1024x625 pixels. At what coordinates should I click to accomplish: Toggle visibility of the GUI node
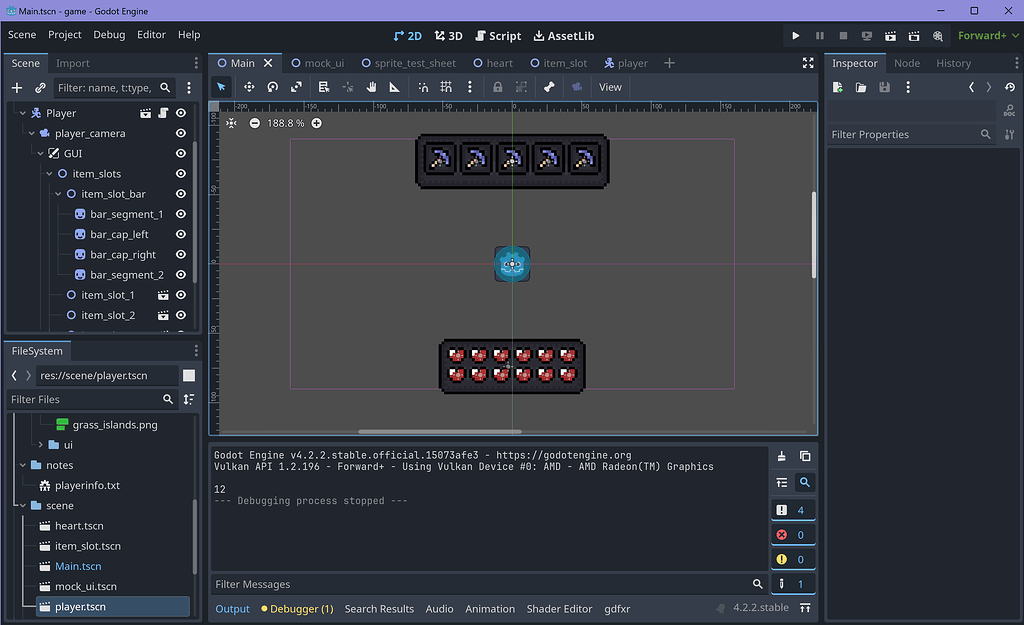click(180, 153)
